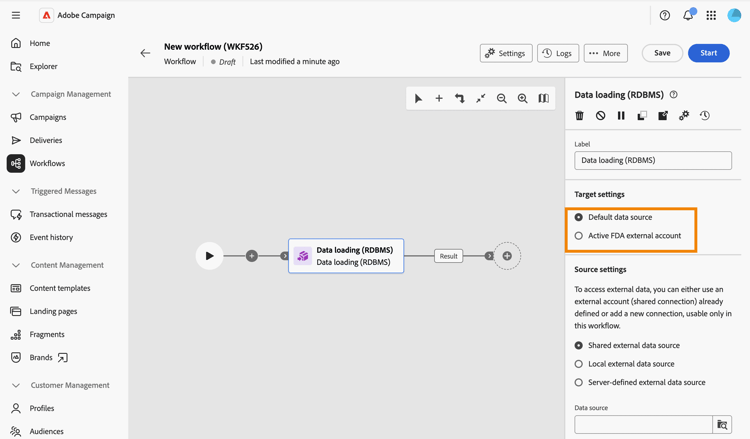Screen dimensions: 750x439
Task: Click the workflow start play node
Action: 210,256
